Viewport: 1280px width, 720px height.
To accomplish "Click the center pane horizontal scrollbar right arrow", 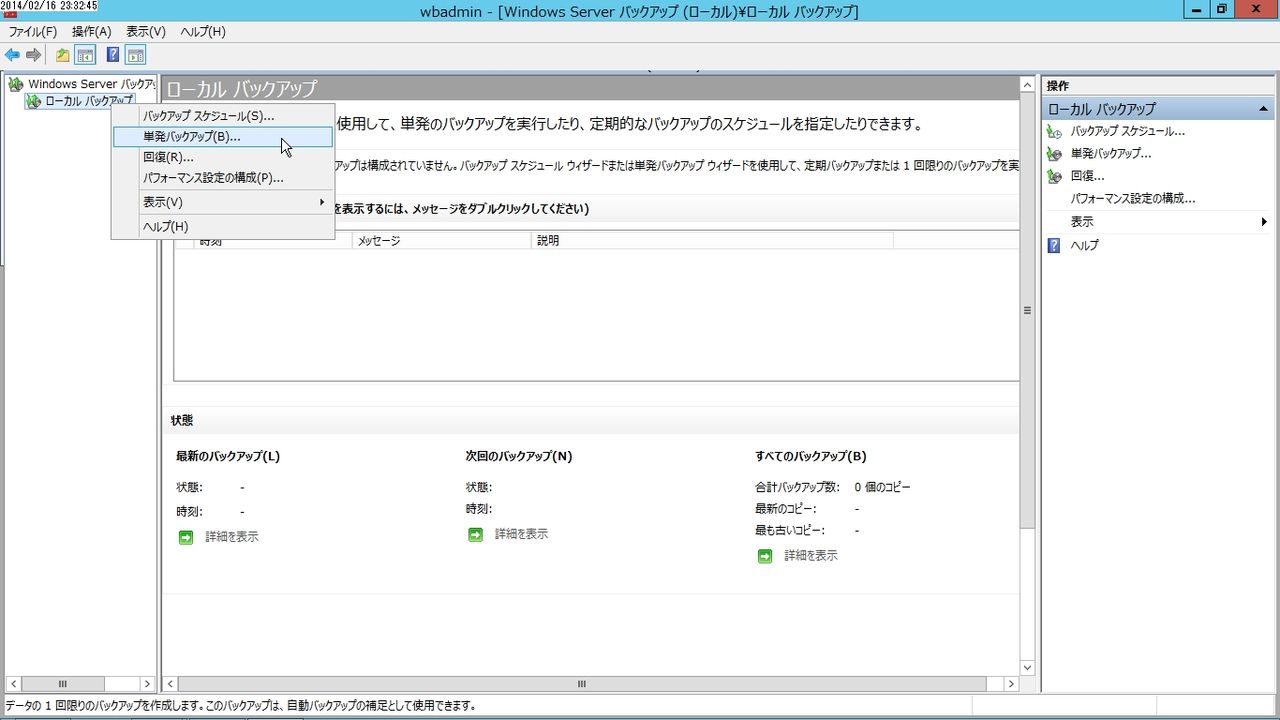I will (x=1011, y=684).
